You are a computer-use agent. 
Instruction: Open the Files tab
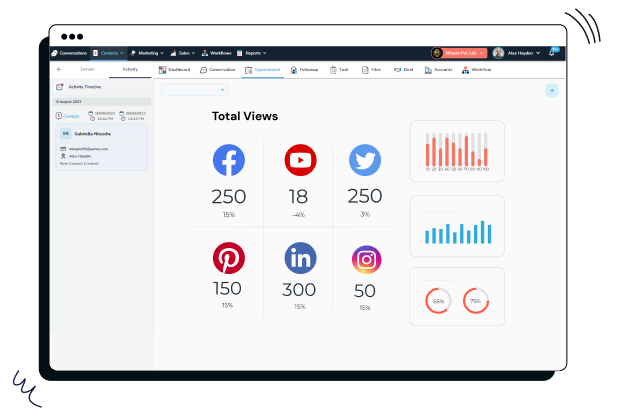point(371,70)
